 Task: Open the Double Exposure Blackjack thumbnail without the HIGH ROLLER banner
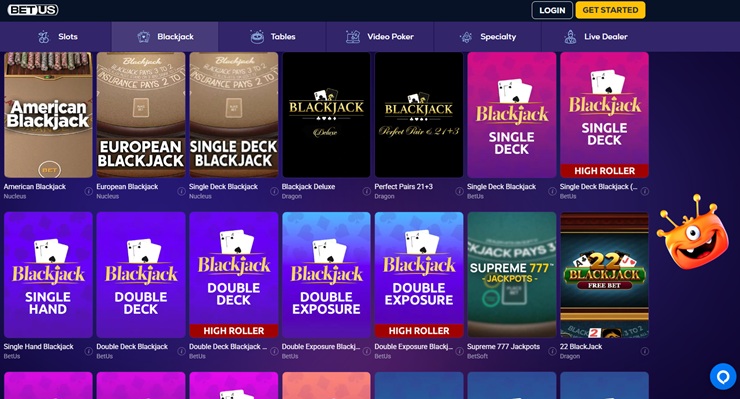pos(326,275)
